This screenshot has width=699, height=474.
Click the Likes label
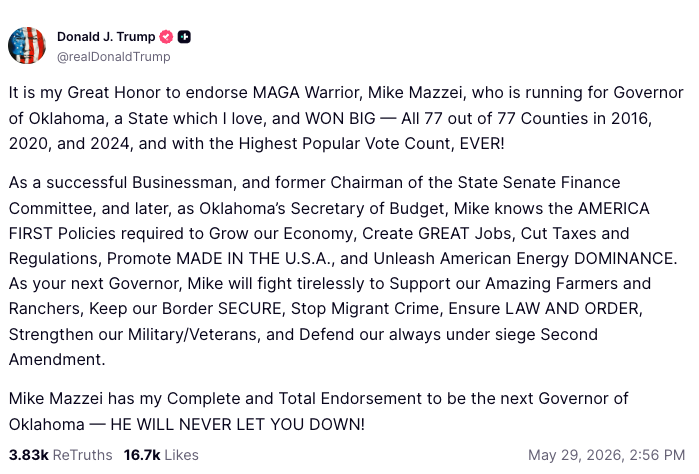click(x=181, y=455)
